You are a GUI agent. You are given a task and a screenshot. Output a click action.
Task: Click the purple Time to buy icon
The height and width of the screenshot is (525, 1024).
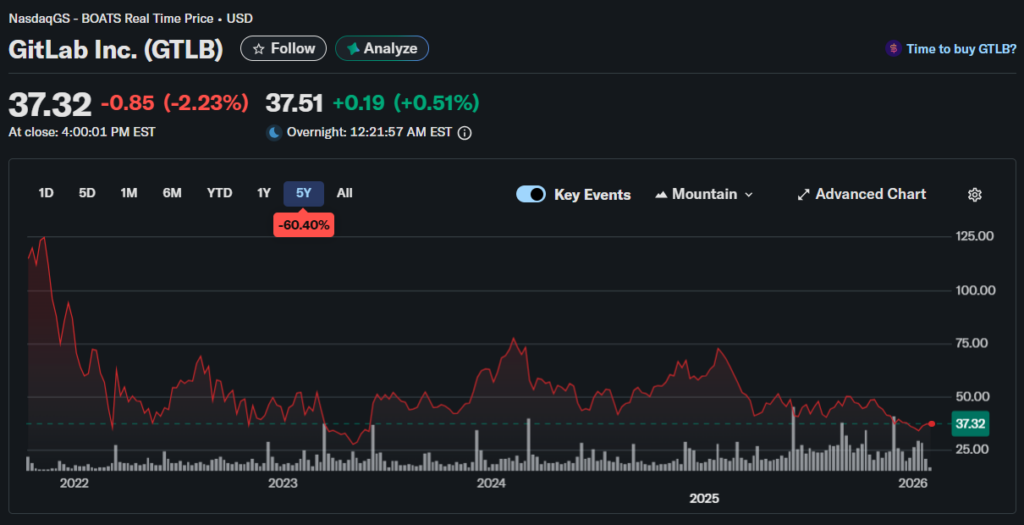(892, 49)
